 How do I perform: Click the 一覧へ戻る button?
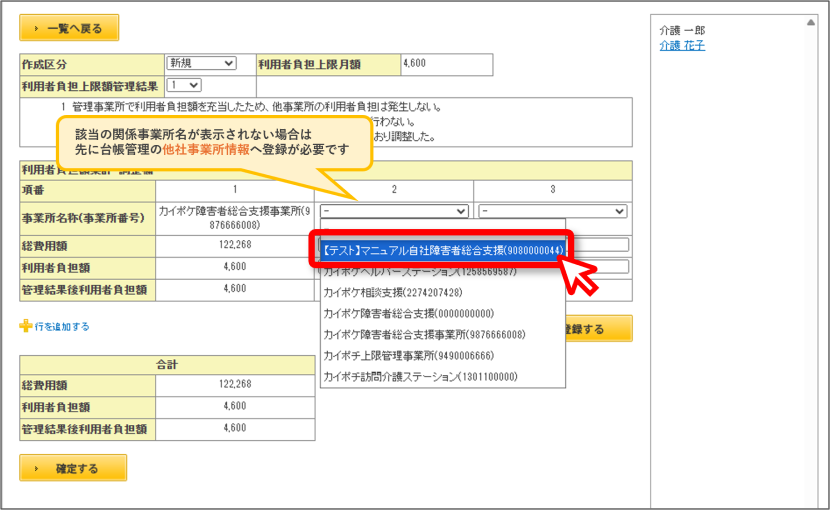coord(69,28)
